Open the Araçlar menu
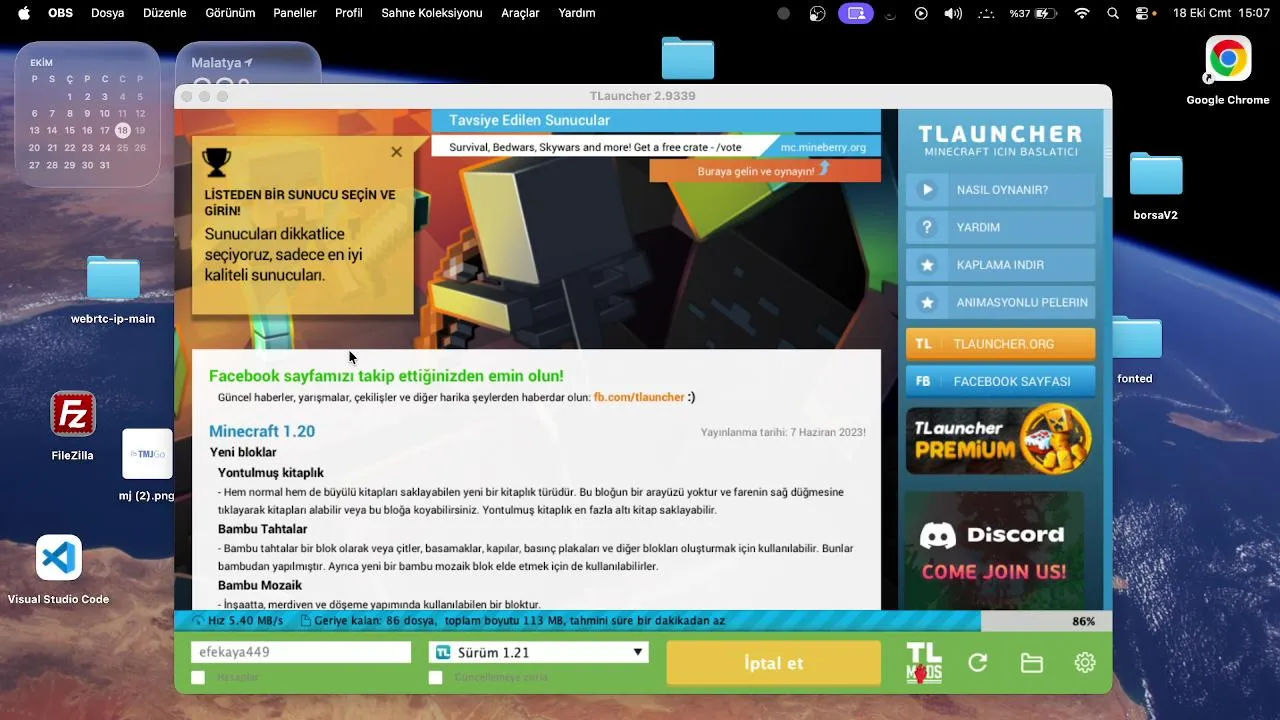 (520, 13)
